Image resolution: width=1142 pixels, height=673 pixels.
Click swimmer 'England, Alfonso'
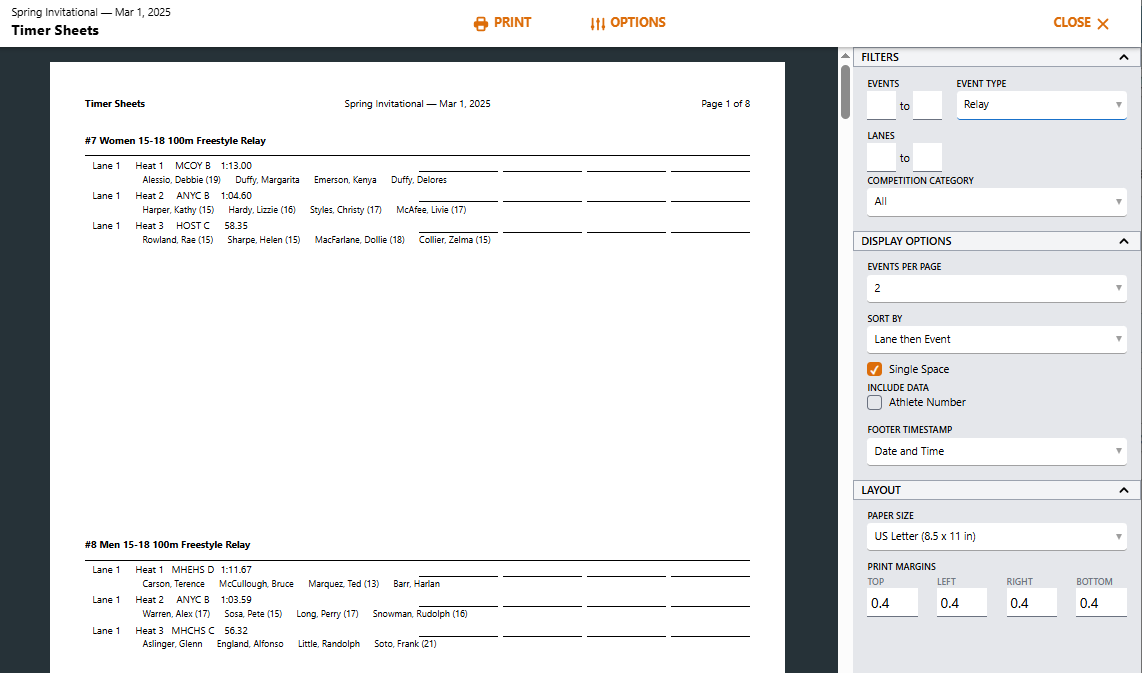coord(250,644)
